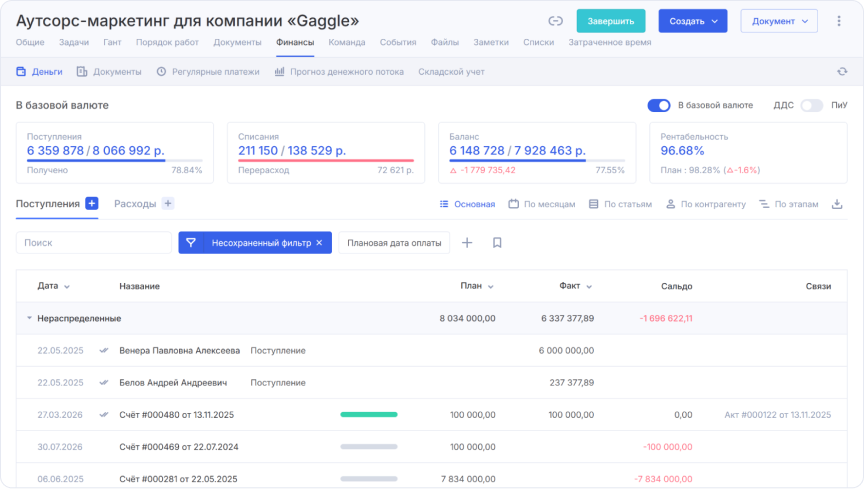Open the Файлы tab
The image size is (864, 489).
445,42
